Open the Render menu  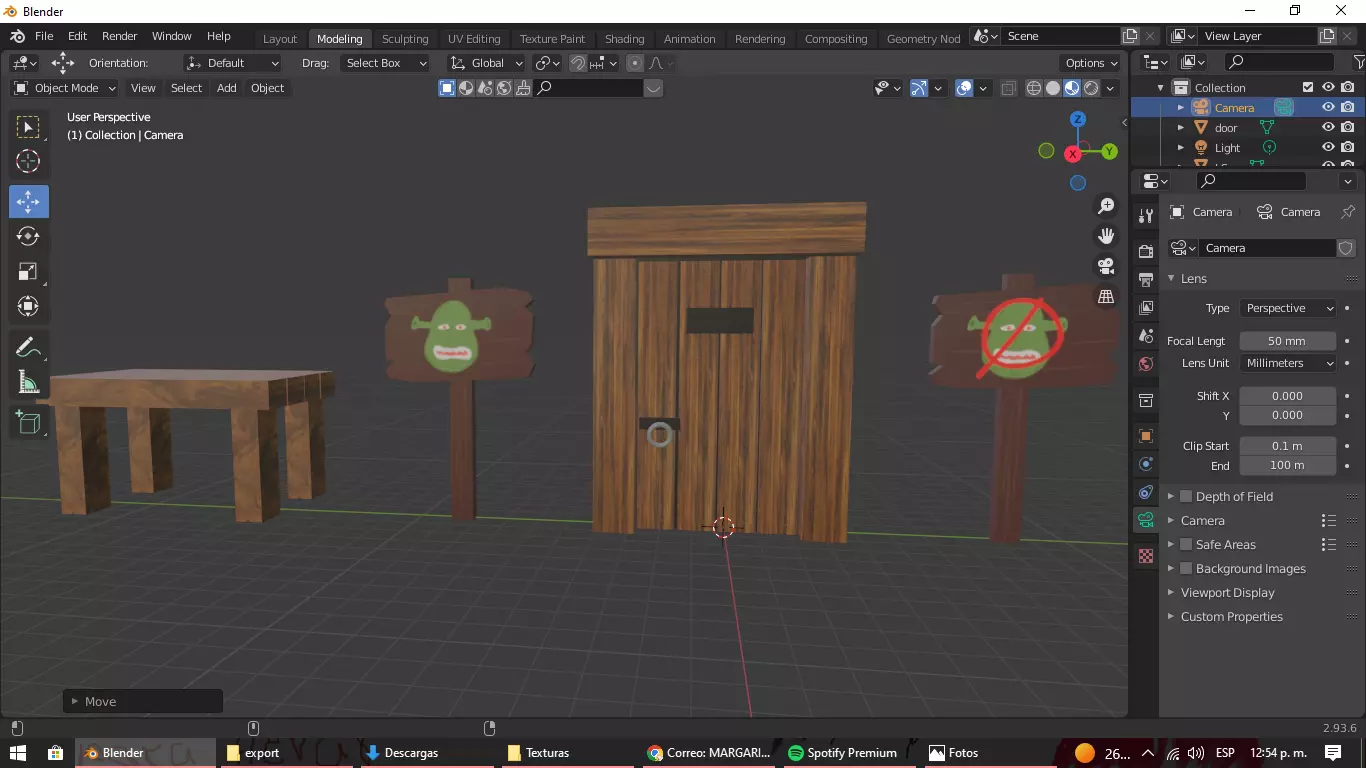tap(120, 36)
